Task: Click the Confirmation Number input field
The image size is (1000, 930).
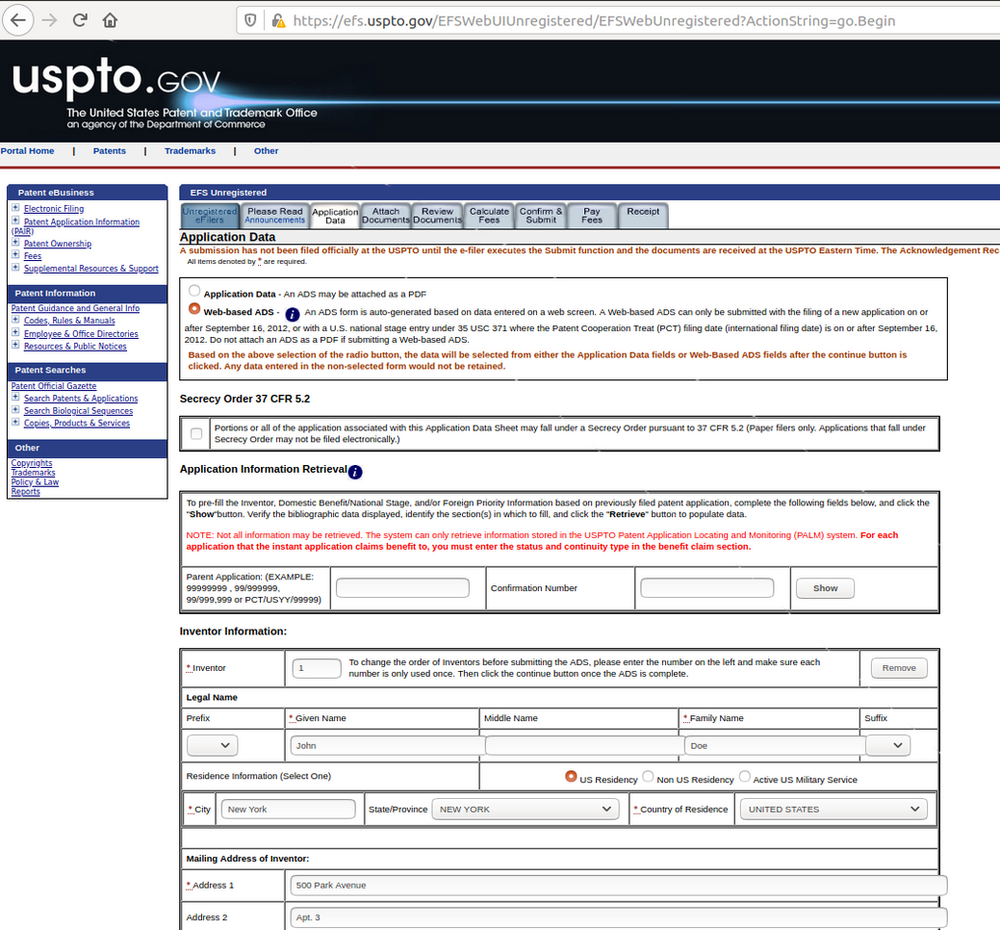Action: coord(707,588)
